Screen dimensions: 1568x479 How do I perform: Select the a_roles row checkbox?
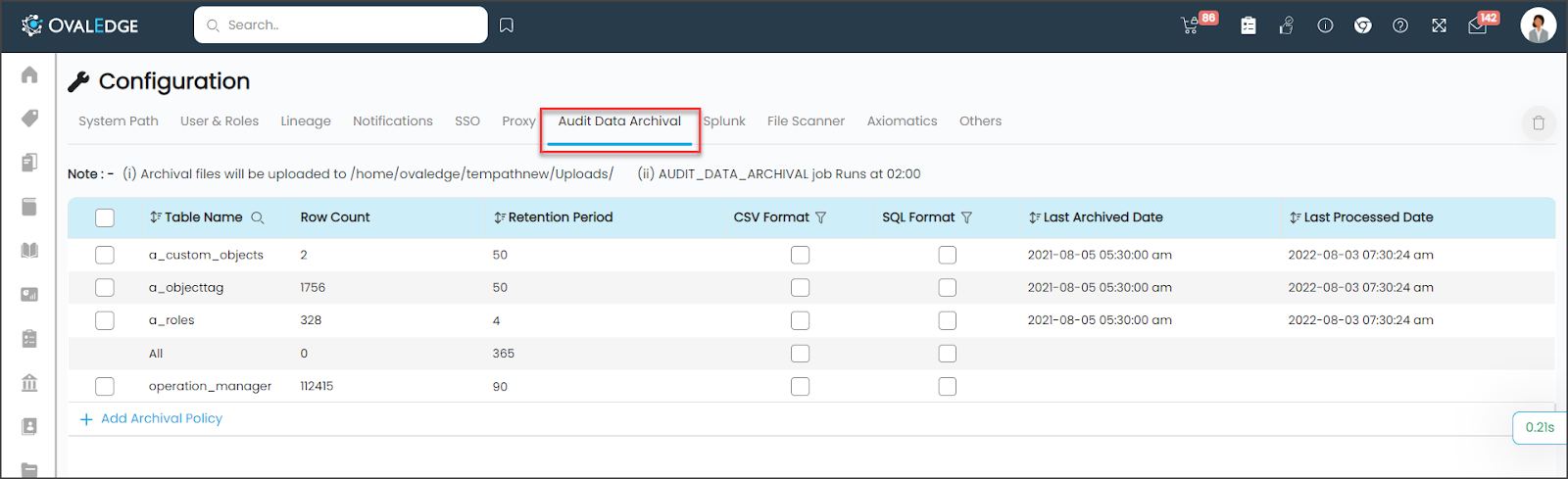[105, 320]
